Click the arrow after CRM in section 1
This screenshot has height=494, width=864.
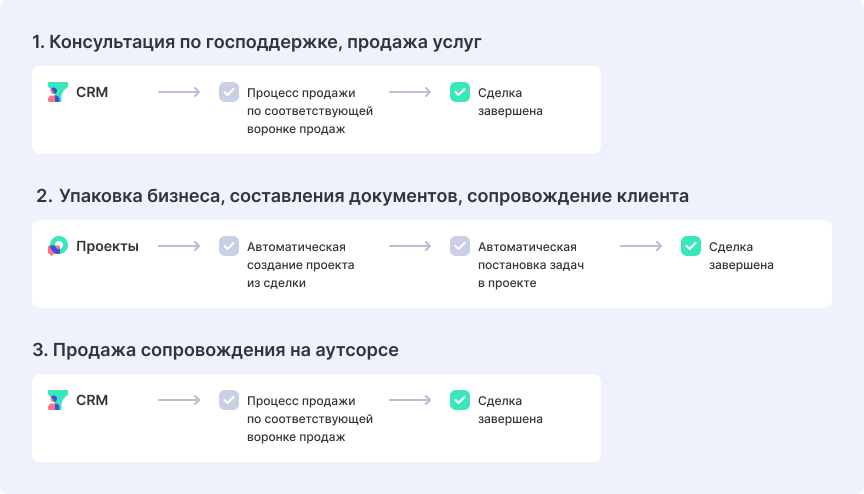point(179,93)
